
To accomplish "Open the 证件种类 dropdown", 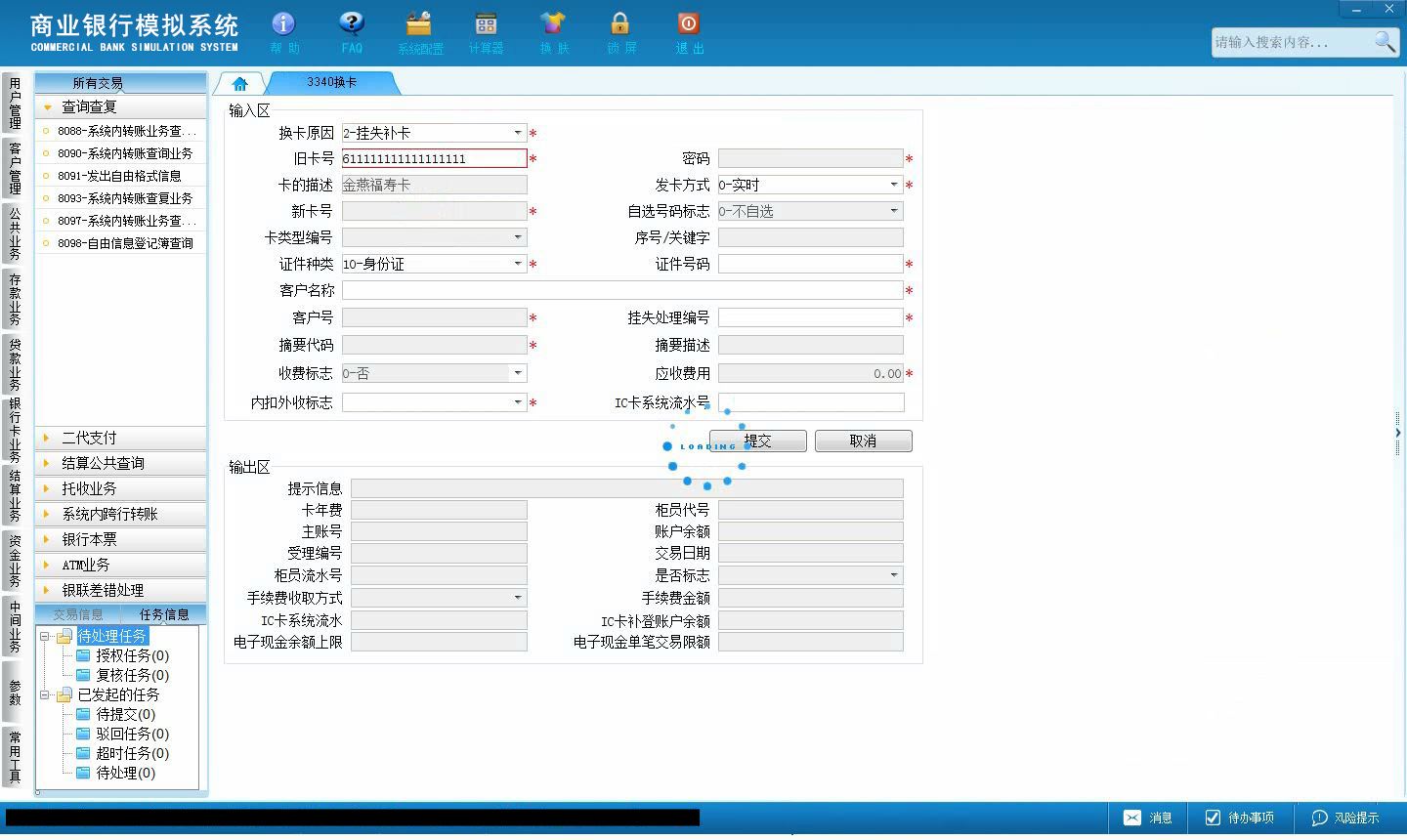I will coord(518,264).
